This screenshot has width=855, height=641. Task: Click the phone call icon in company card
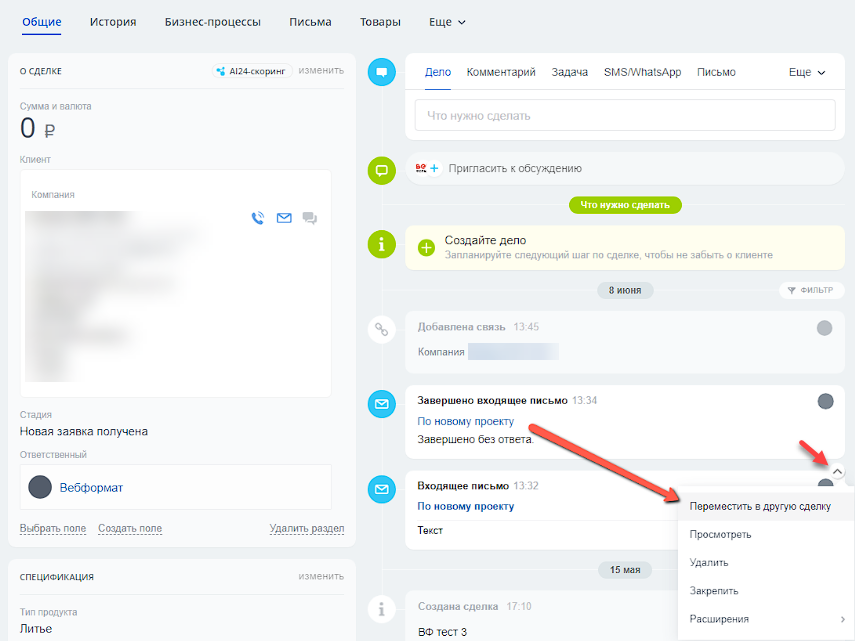[x=258, y=217]
